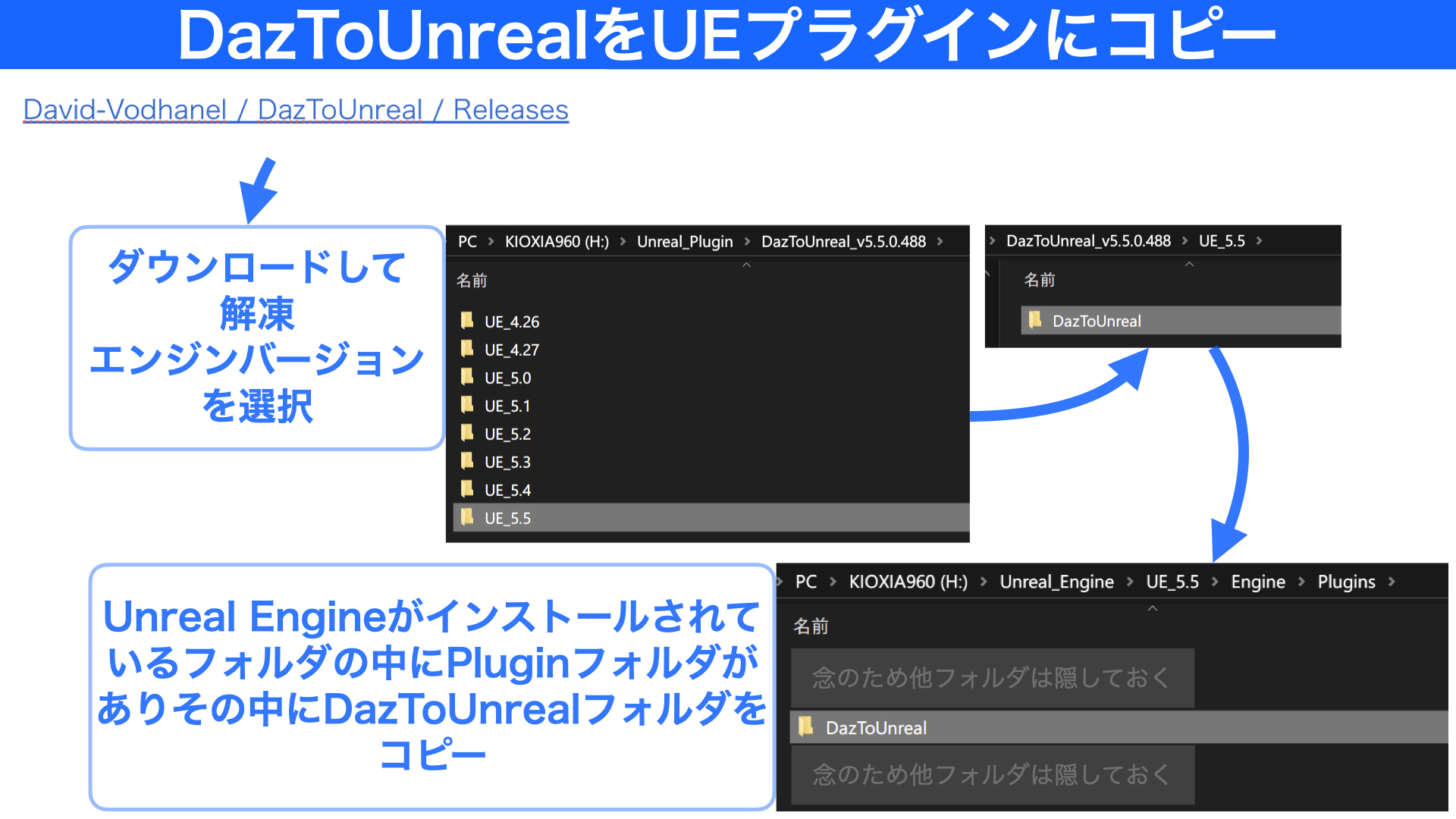Image resolution: width=1456 pixels, height=819 pixels.
Task: Sort by 名前 column in UE_5.5 window
Action: pyautogui.click(x=1040, y=280)
